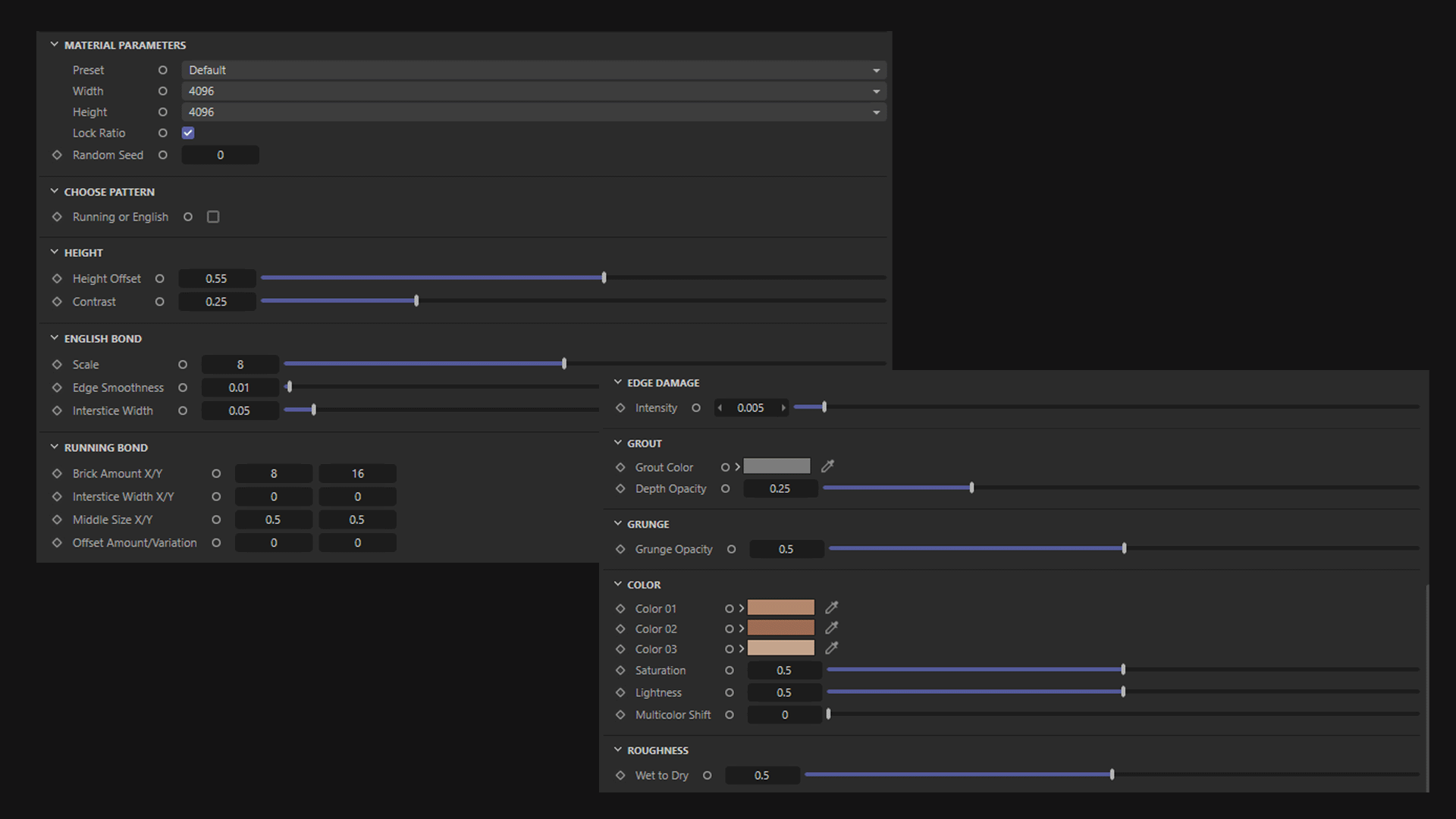Click keyframe diamond next to Interstice Width
1456x819 pixels.
click(57, 410)
